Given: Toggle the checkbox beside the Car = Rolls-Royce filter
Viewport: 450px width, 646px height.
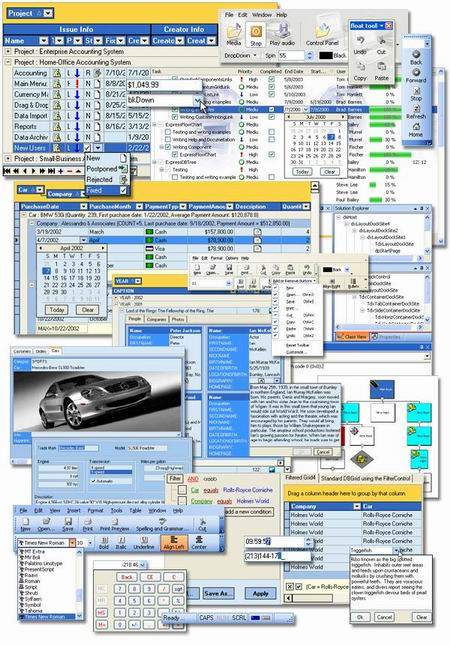Looking at the screenshot, I should point(299,586).
